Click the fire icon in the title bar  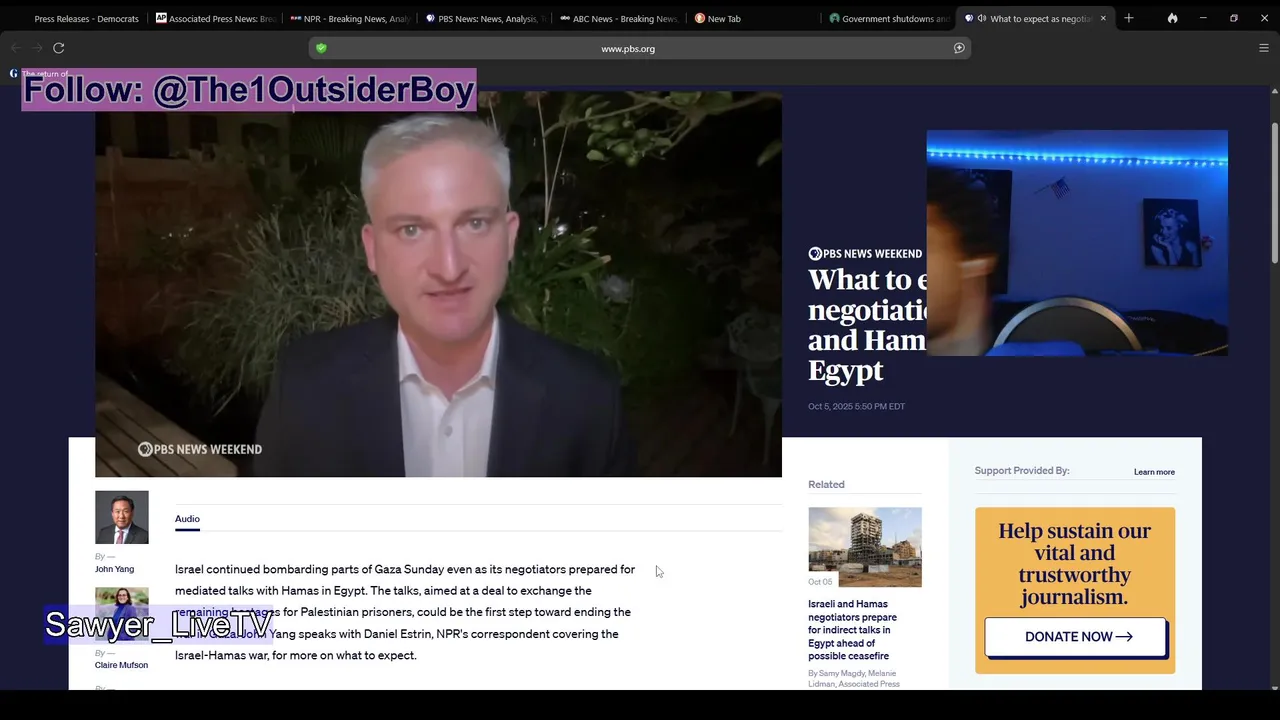[1172, 18]
